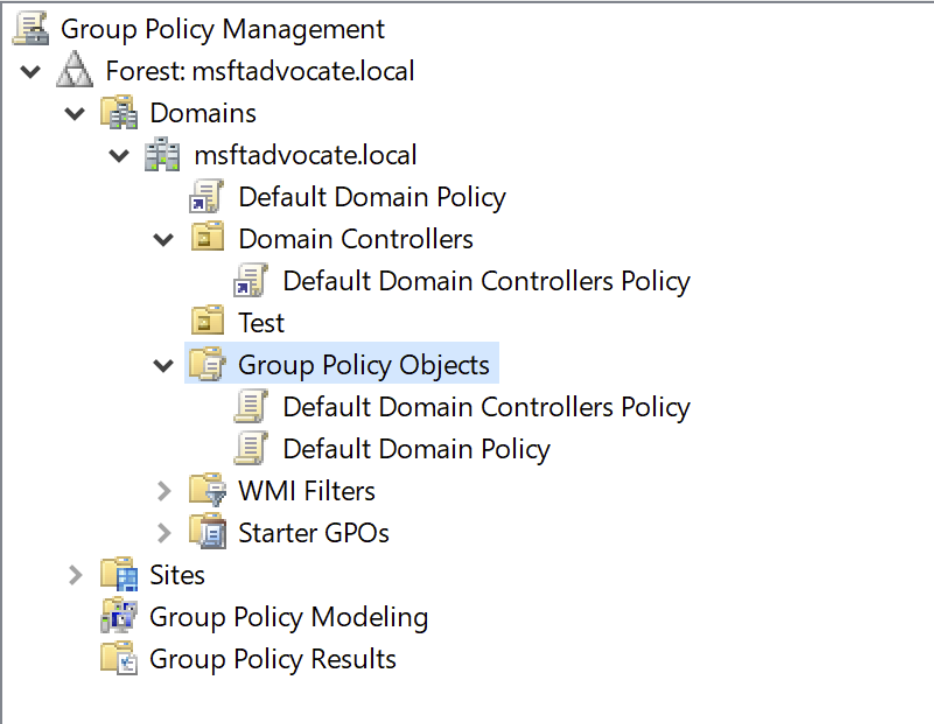
Task: Click the Group Policy Modeling icon
Action: [x=120, y=617]
